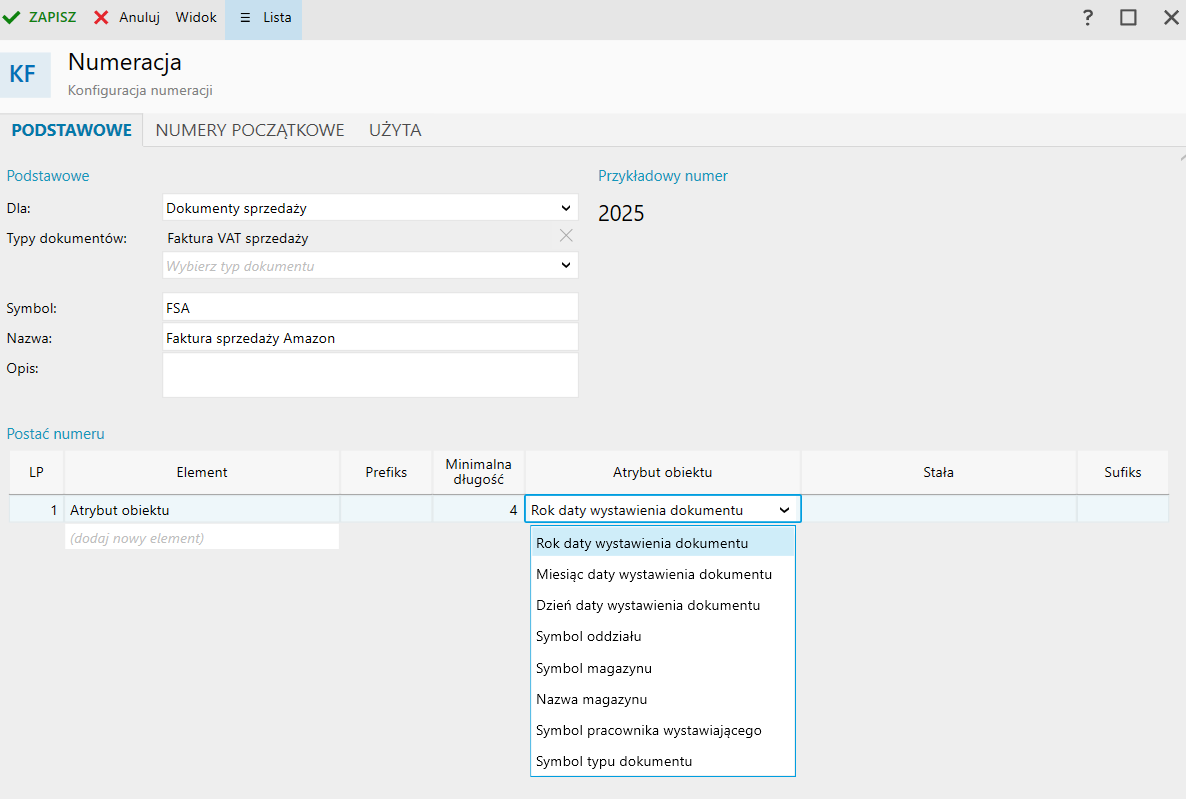The image size is (1186, 799).
Task: Open the UŻYTA tab
Action: (x=395, y=130)
